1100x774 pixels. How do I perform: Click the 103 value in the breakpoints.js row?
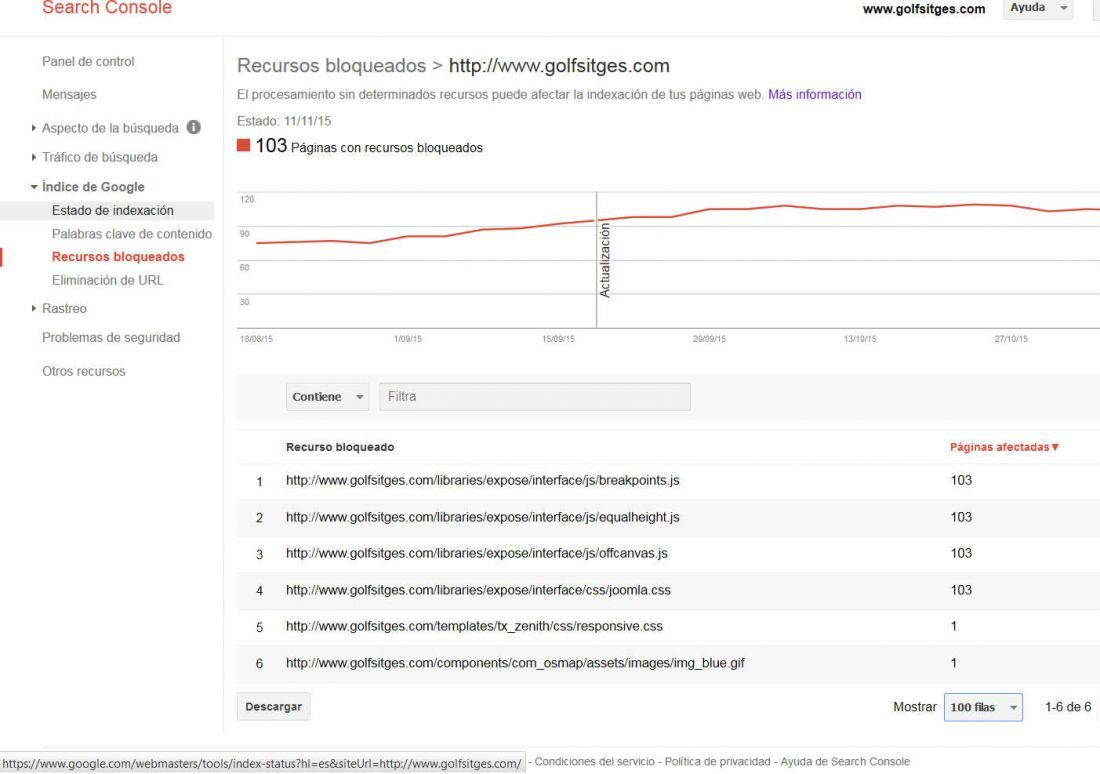(961, 481)
